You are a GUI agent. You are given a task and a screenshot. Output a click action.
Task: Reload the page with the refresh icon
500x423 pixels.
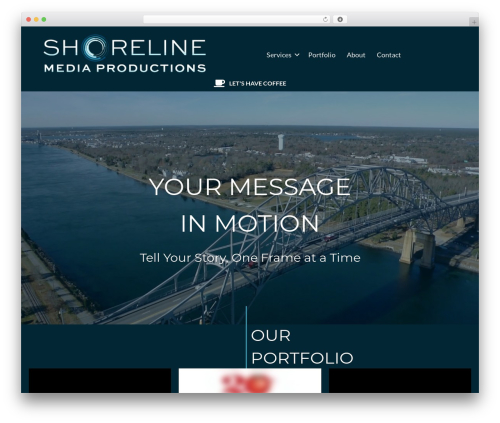tap(325, 20)
